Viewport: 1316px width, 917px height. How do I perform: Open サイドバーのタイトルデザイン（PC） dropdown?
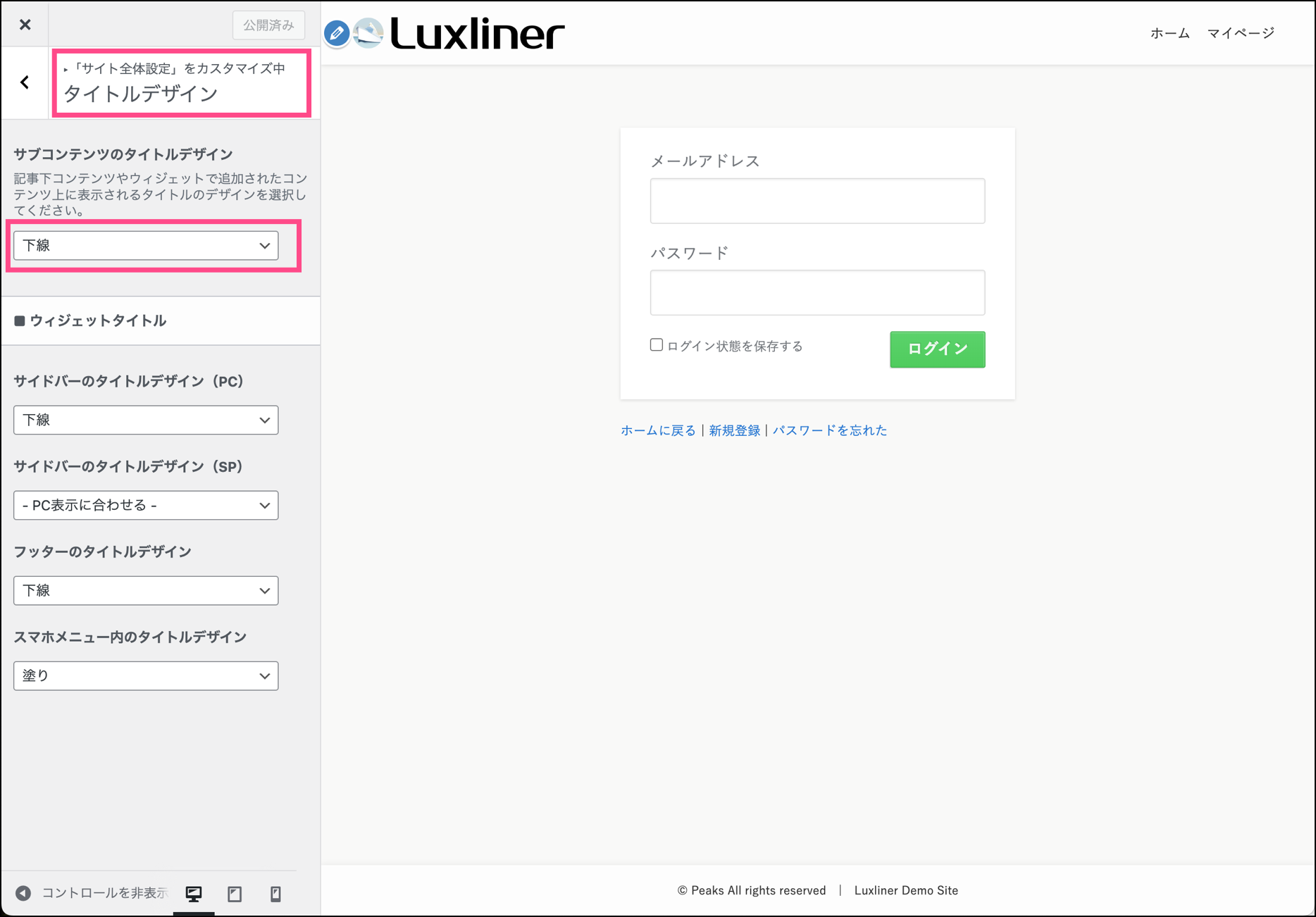pos(146,420)
